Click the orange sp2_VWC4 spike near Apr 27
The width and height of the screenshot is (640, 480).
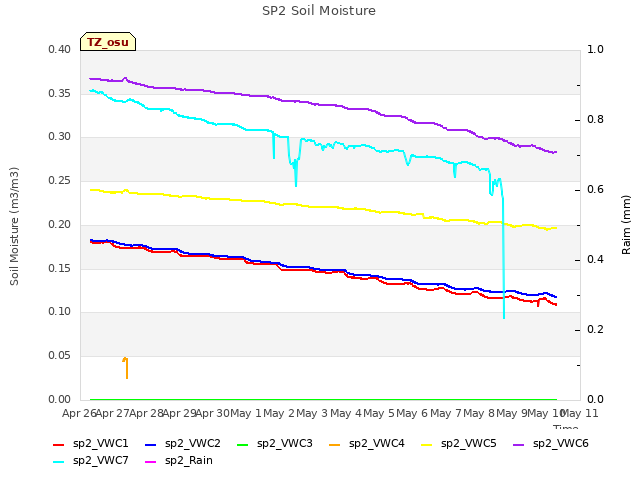click(x=127, y=368)
